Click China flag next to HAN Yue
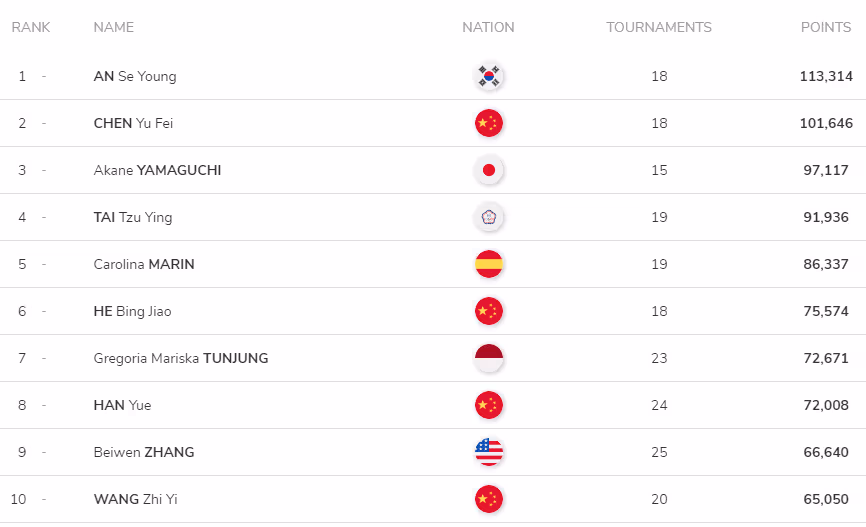 [x=489, y=405]
